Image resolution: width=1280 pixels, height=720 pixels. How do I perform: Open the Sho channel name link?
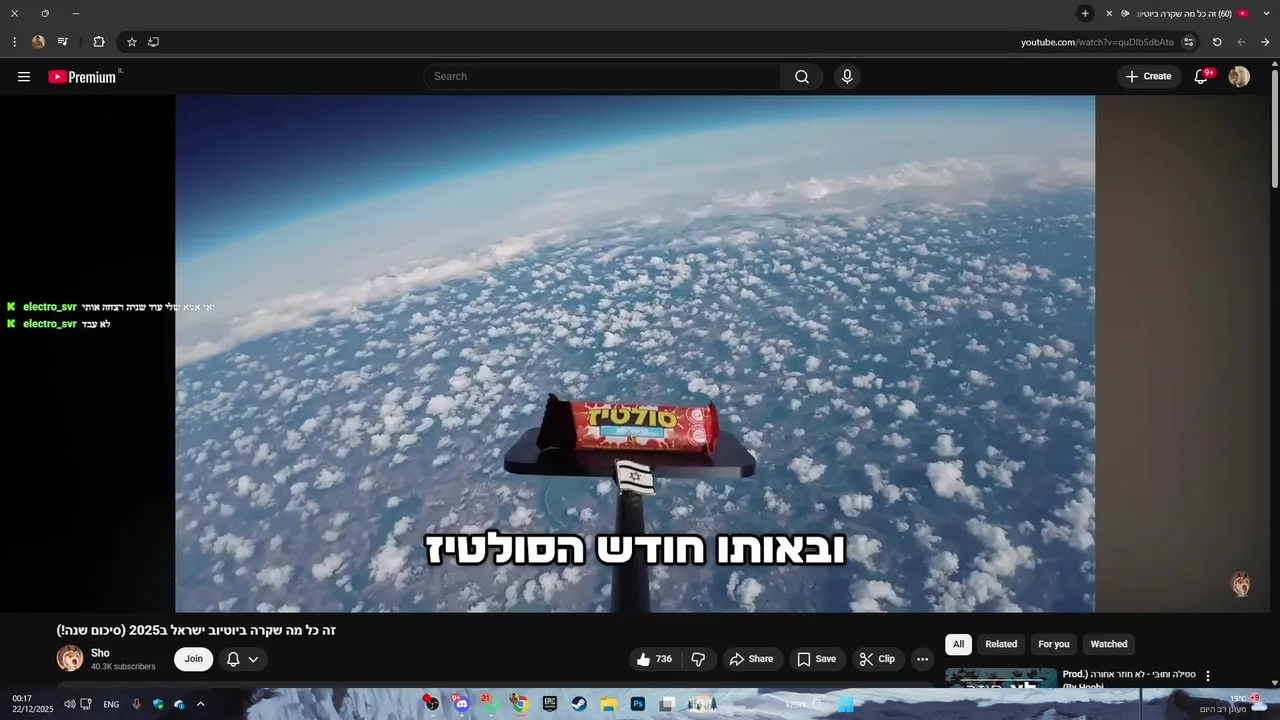tap(100, 653)
